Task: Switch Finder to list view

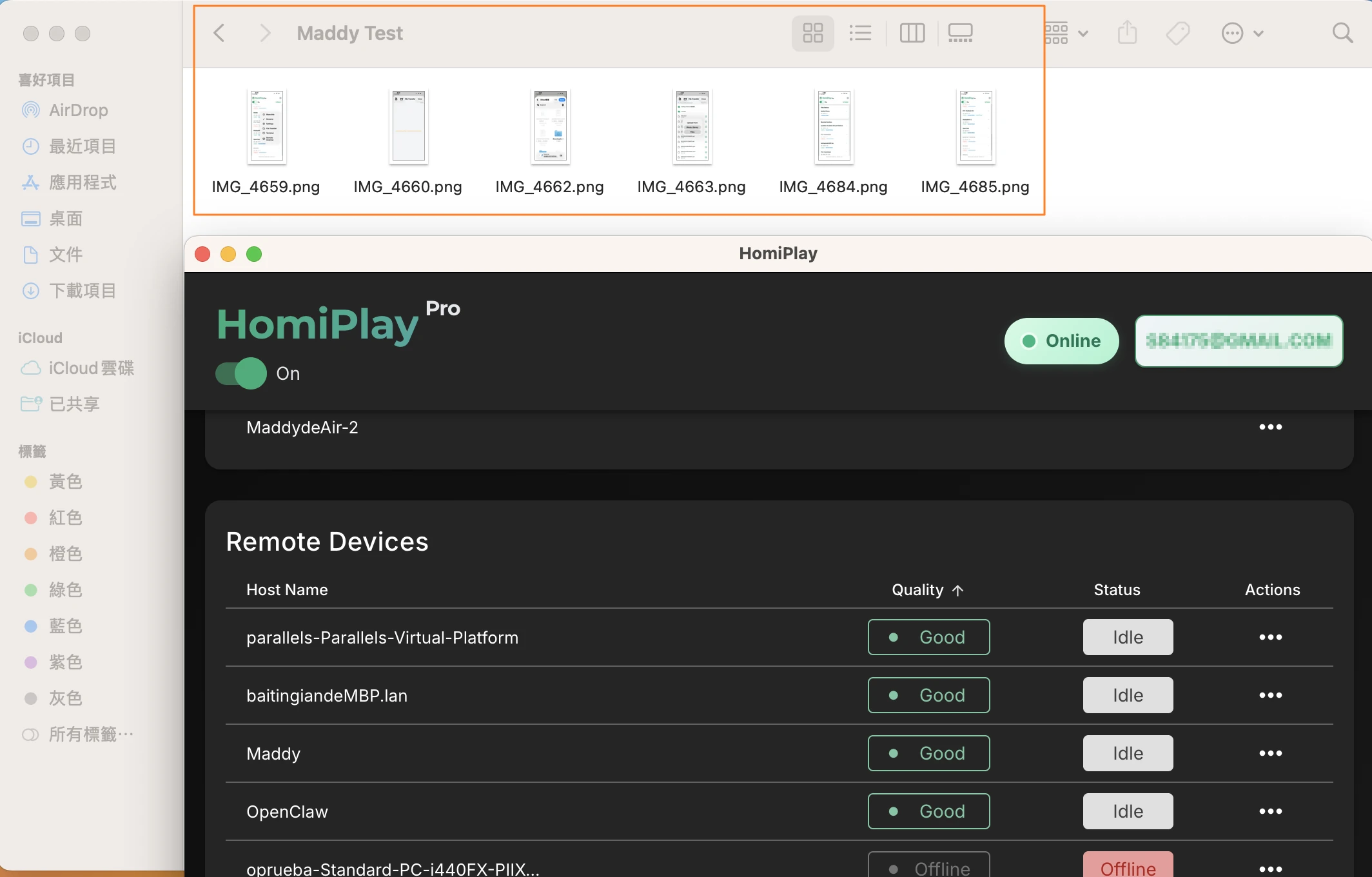Action: click(x=860, y=33)
